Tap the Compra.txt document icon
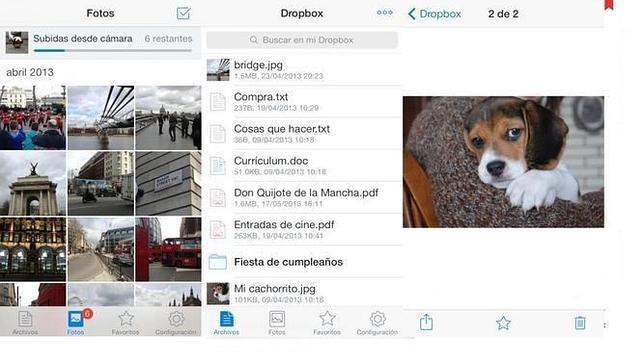644x362 pixels. [218, 102]
